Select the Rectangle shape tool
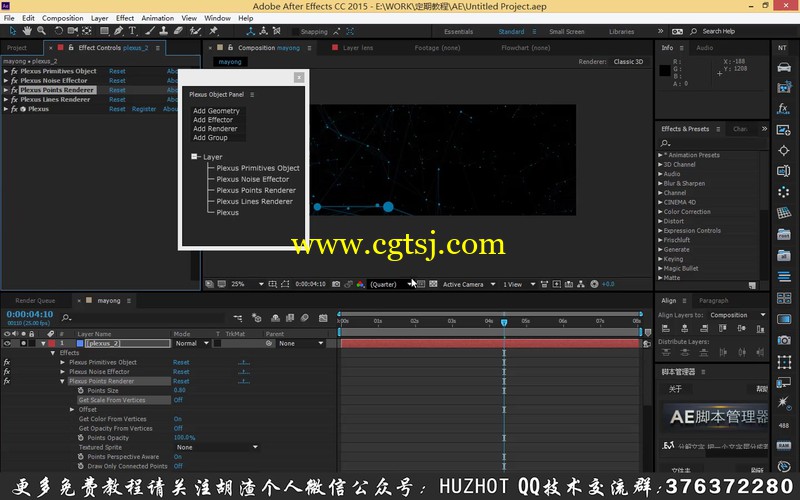 104,31
